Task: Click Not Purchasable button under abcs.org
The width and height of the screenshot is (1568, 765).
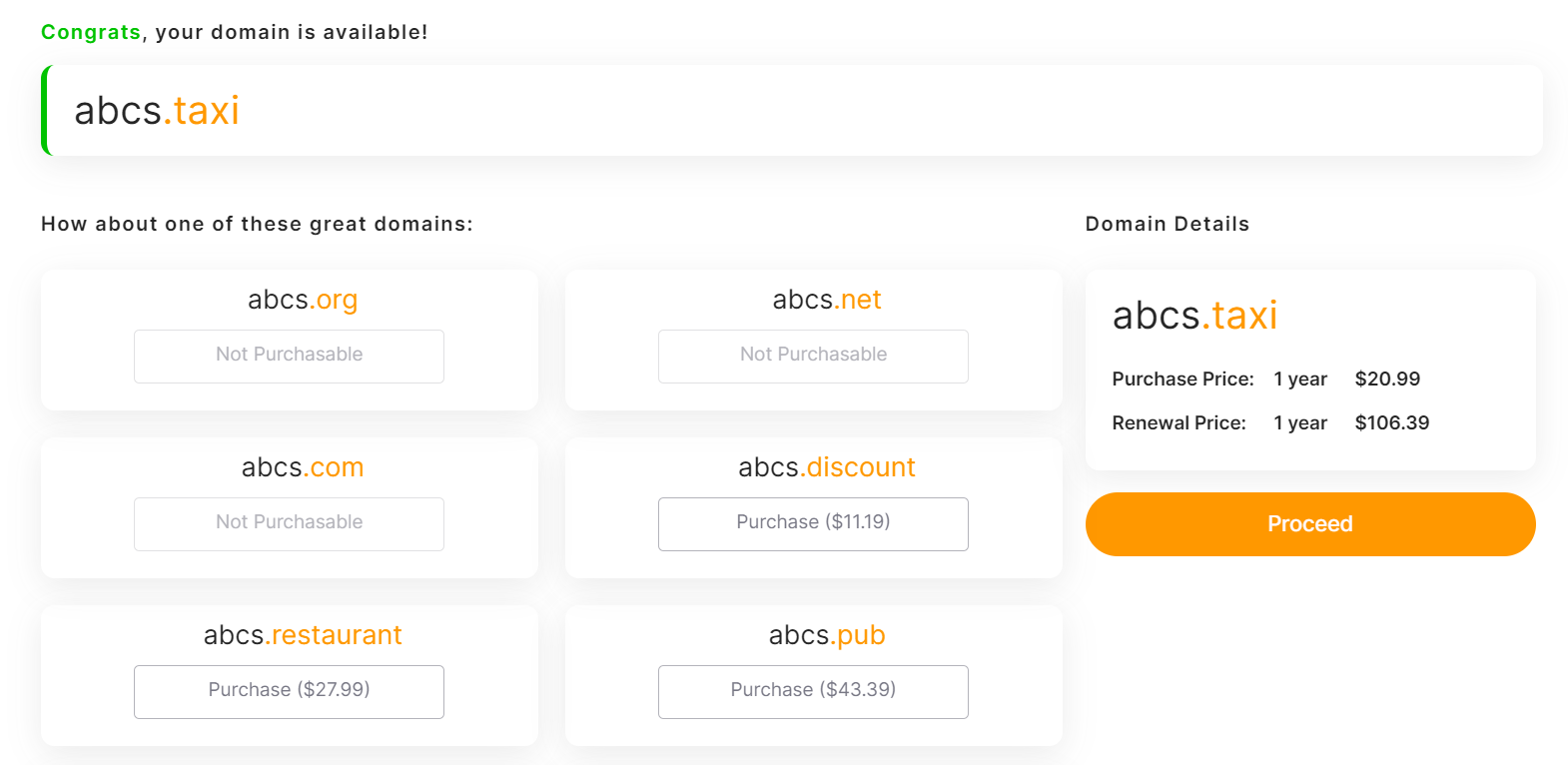Action: 289,356
